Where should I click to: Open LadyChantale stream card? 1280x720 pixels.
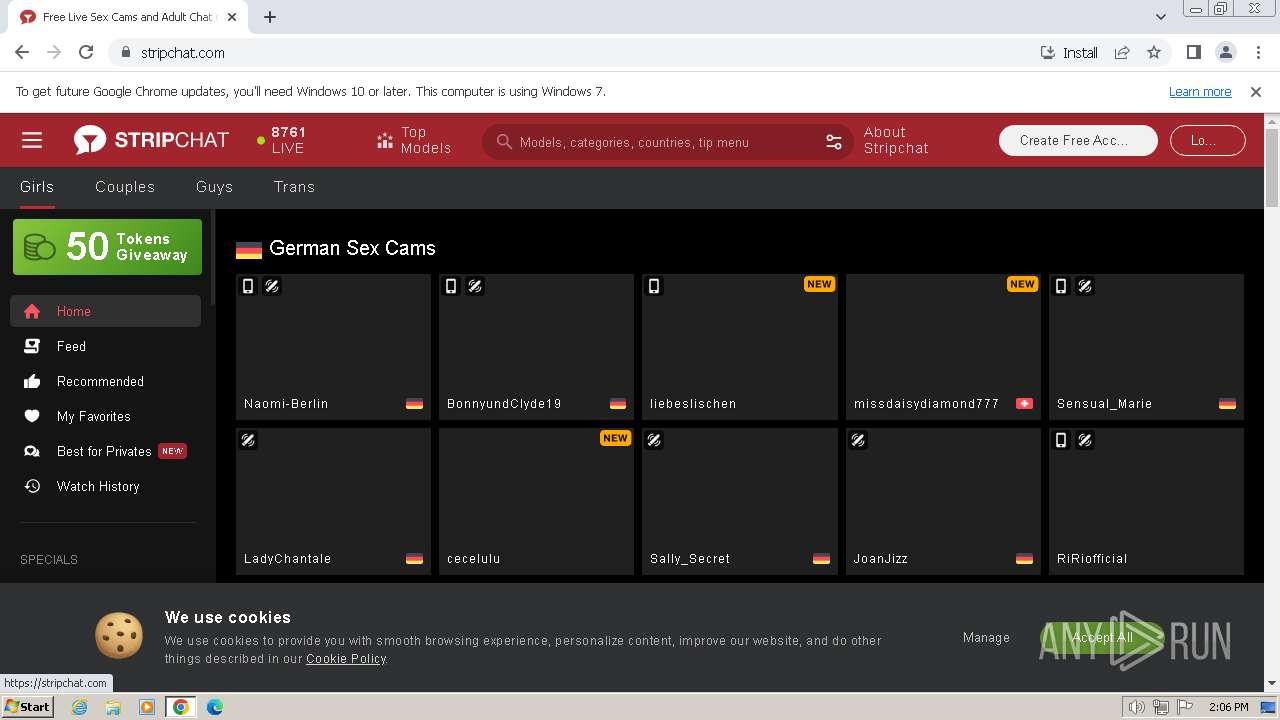[333, 501]
